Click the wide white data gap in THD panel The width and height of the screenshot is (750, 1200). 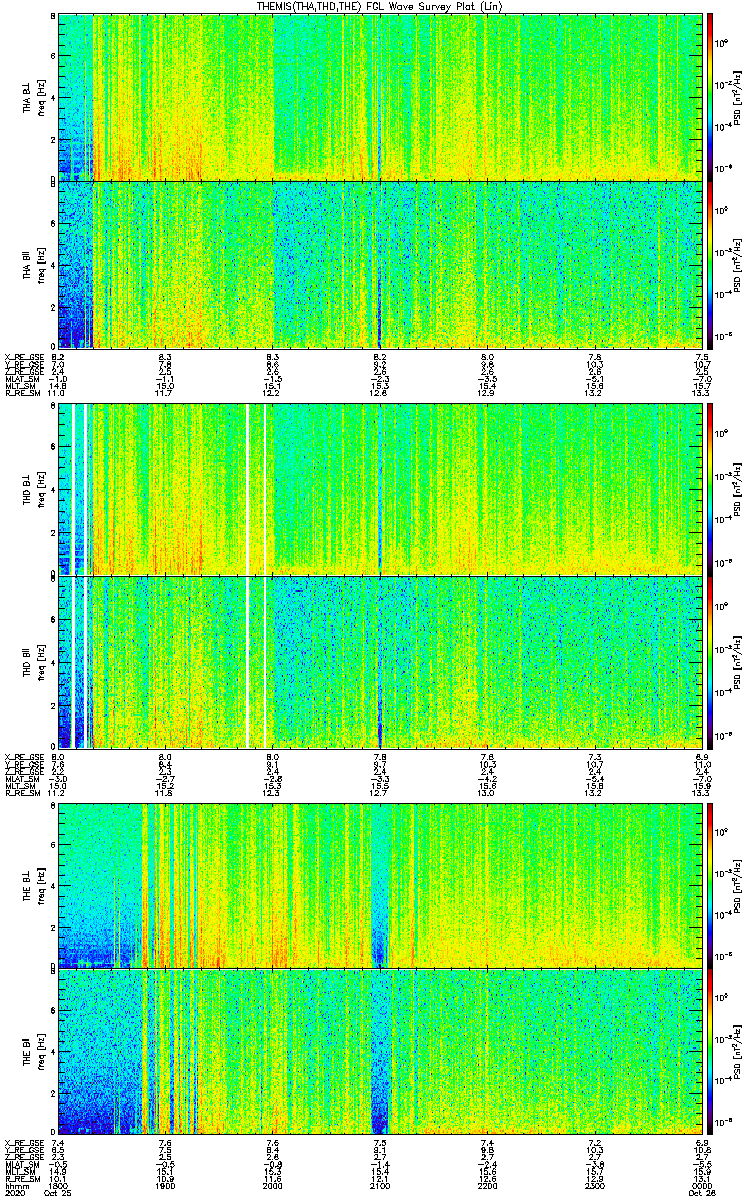(x=248, y=575)
